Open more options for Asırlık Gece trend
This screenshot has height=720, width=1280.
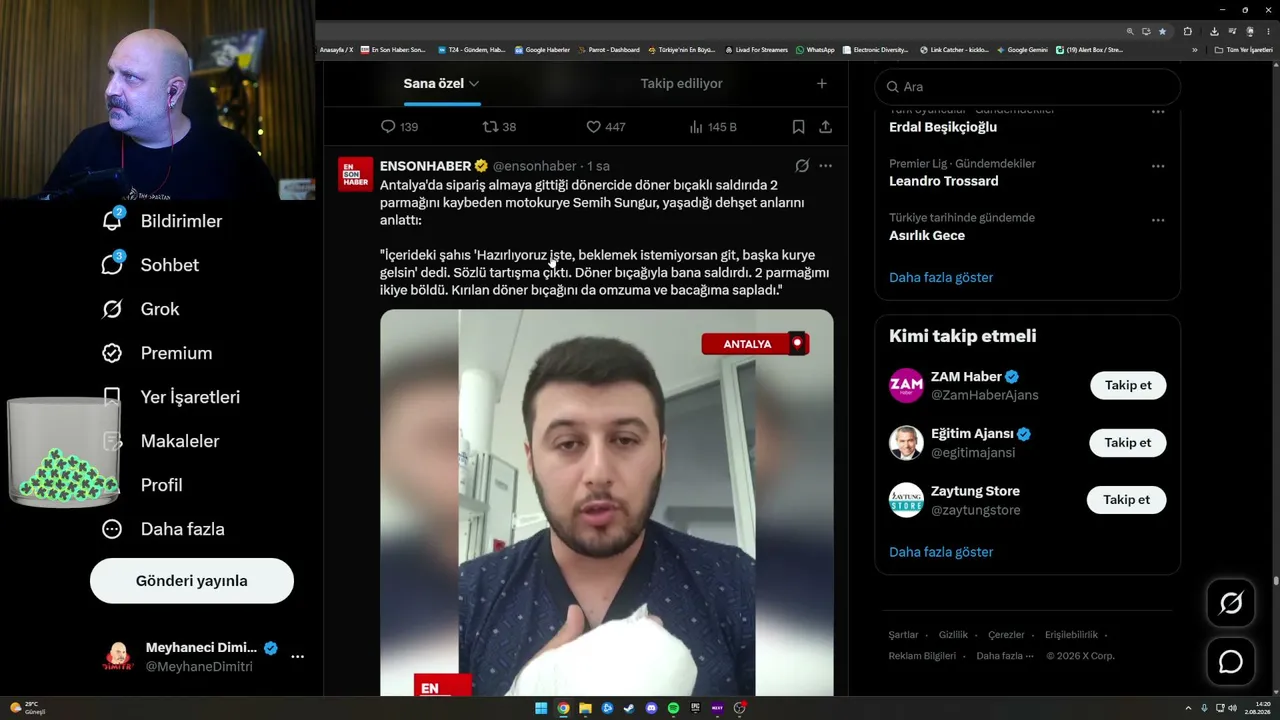pos(1158,220)
